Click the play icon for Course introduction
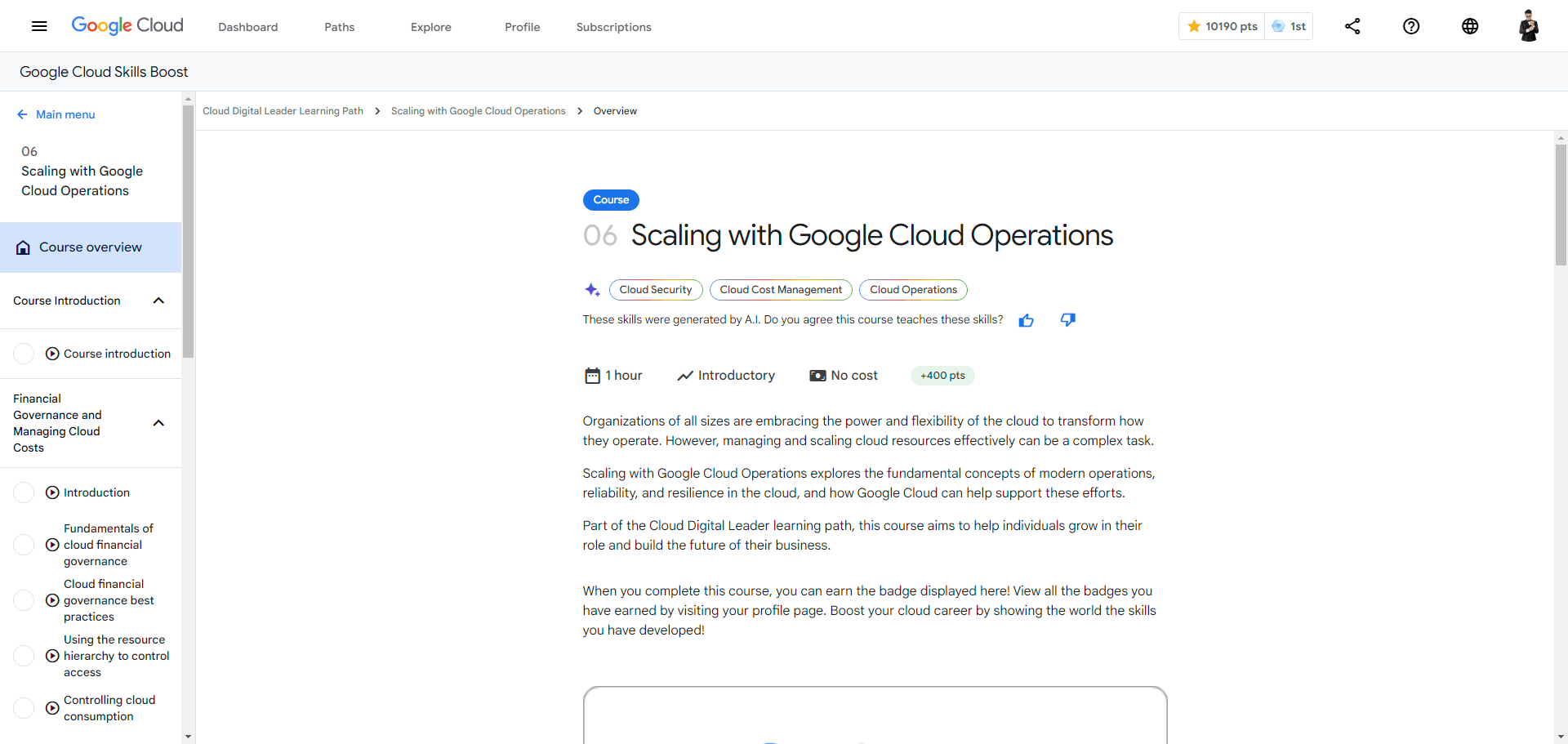This screenshot has width=1568, height=744. point(52,354)
